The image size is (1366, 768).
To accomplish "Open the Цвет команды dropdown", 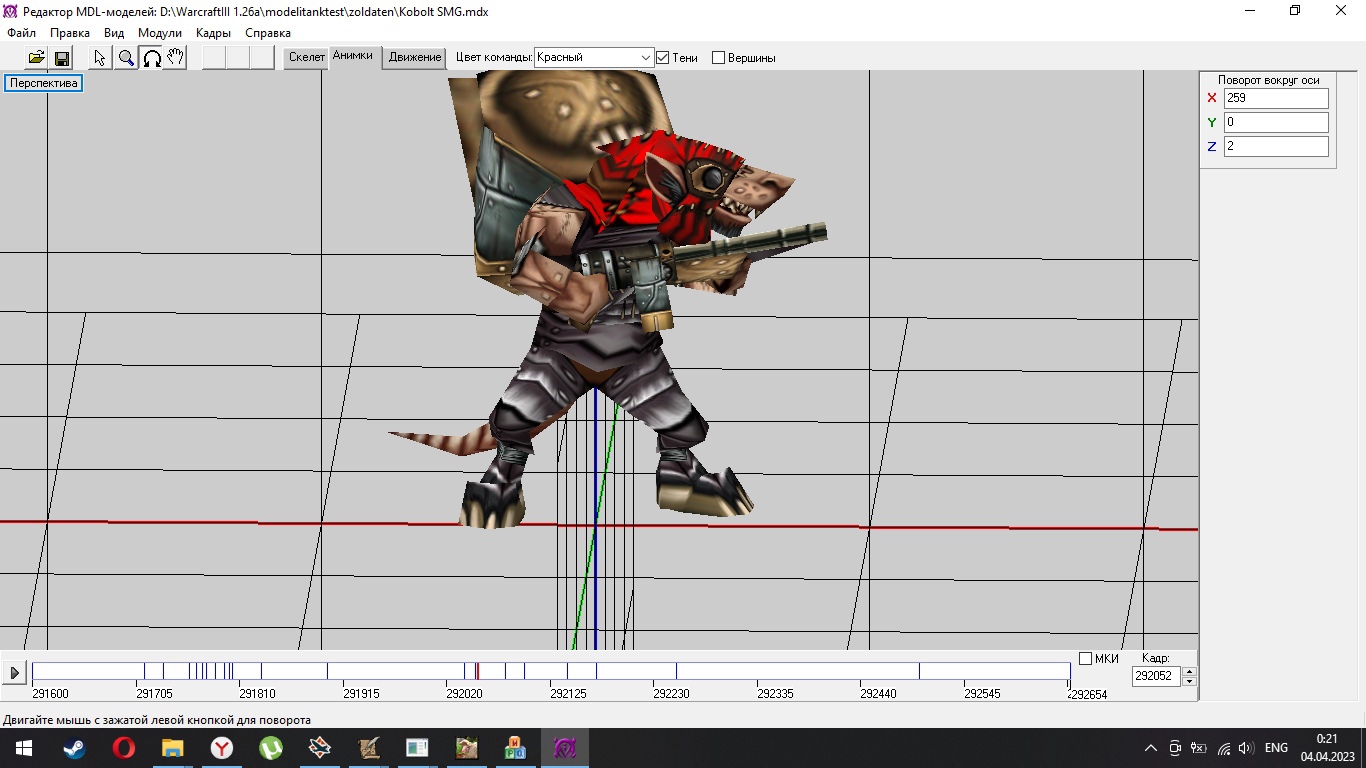I will click(594, 58).
